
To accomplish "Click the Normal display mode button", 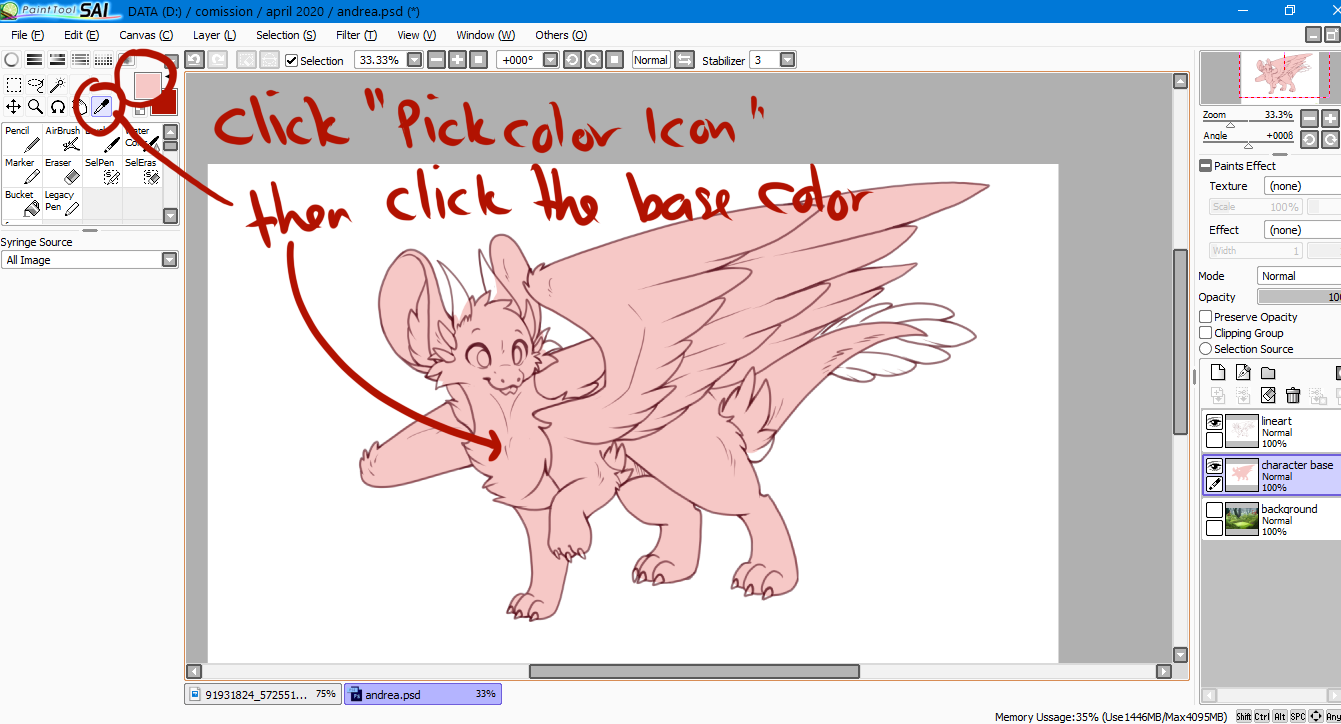I will (650, 60).
